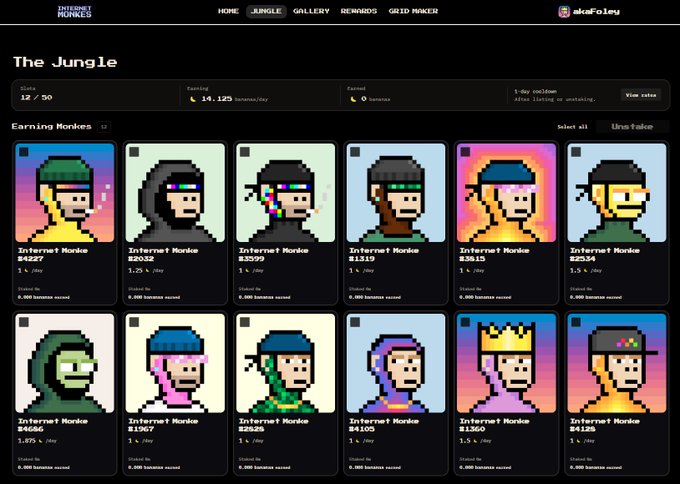Go to the Home page
This screenshot has width=680, height=484.
228,11
